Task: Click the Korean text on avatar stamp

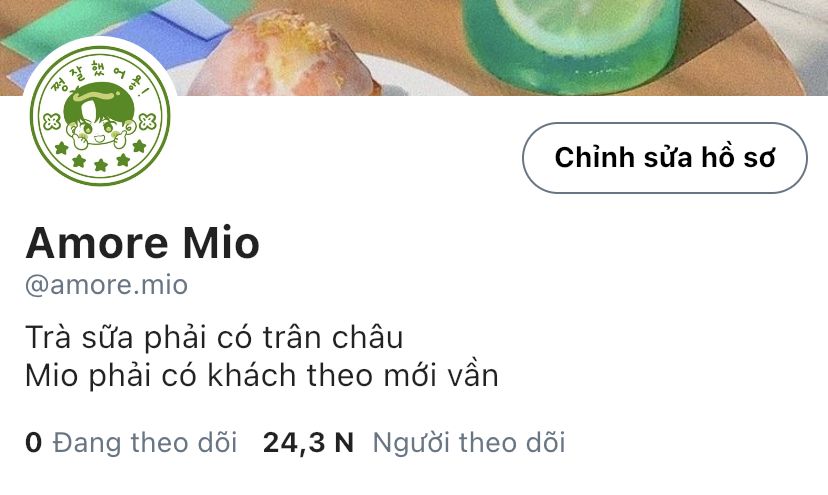Action: click(x=100, y=74)
